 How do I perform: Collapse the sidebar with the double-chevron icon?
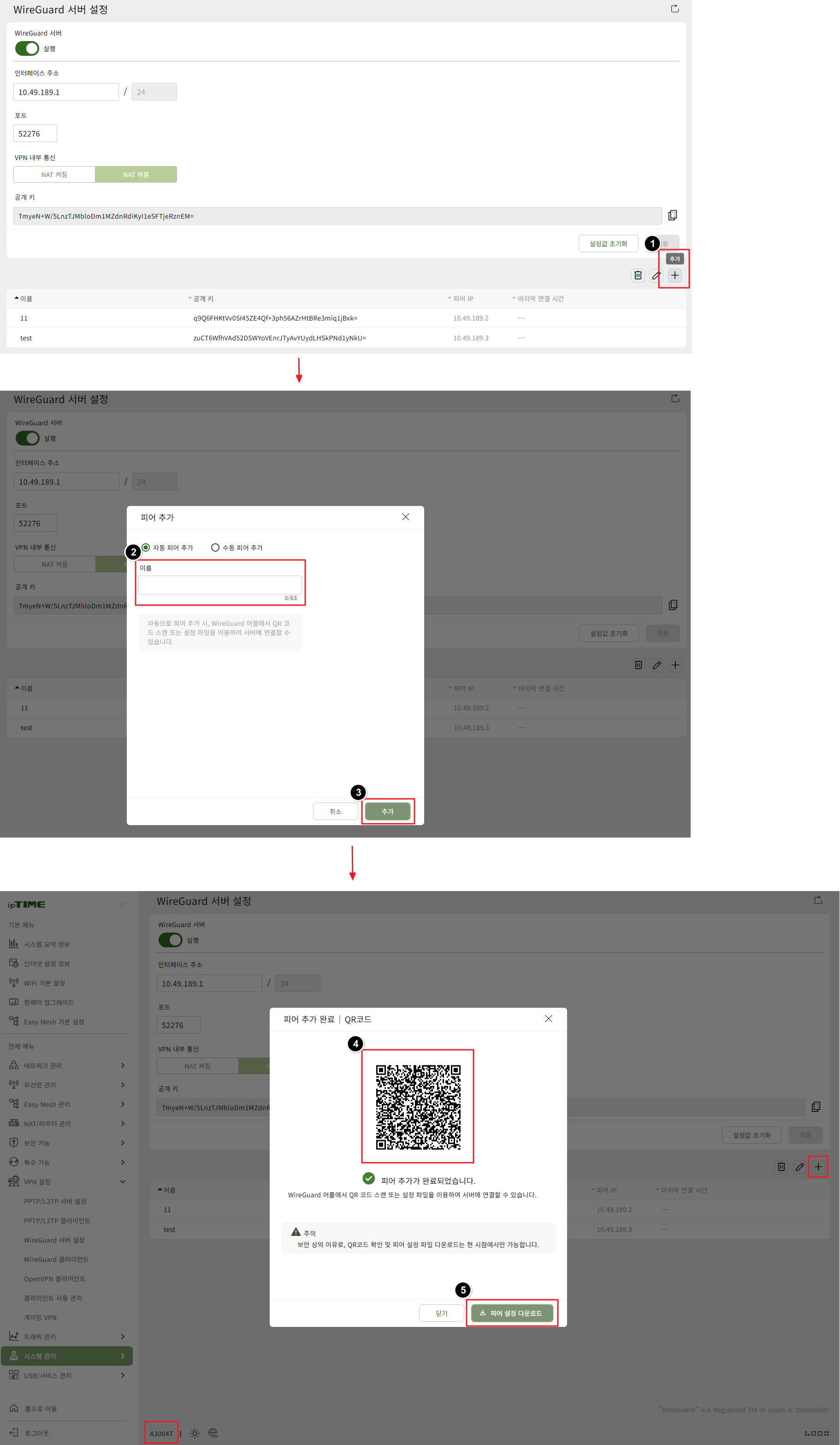coord(123,905)
